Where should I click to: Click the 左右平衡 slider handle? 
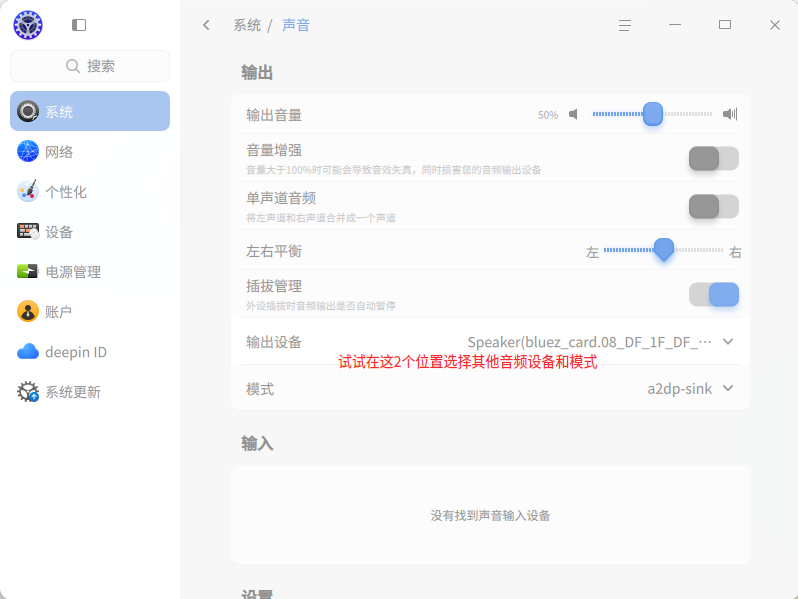[664, 250]
